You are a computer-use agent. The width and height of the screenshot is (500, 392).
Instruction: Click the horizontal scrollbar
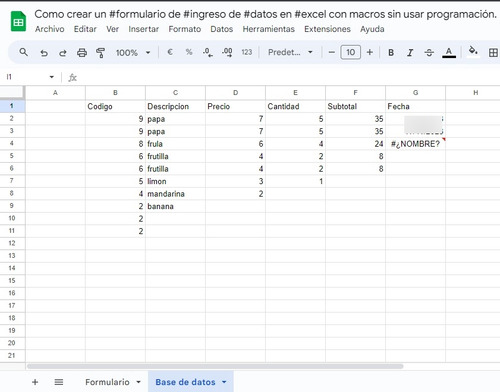coord(215,366)
